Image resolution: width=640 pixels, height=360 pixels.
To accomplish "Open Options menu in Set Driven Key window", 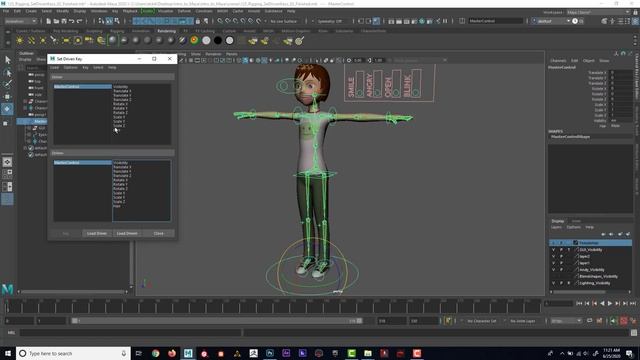I will [x=70, y=67].
